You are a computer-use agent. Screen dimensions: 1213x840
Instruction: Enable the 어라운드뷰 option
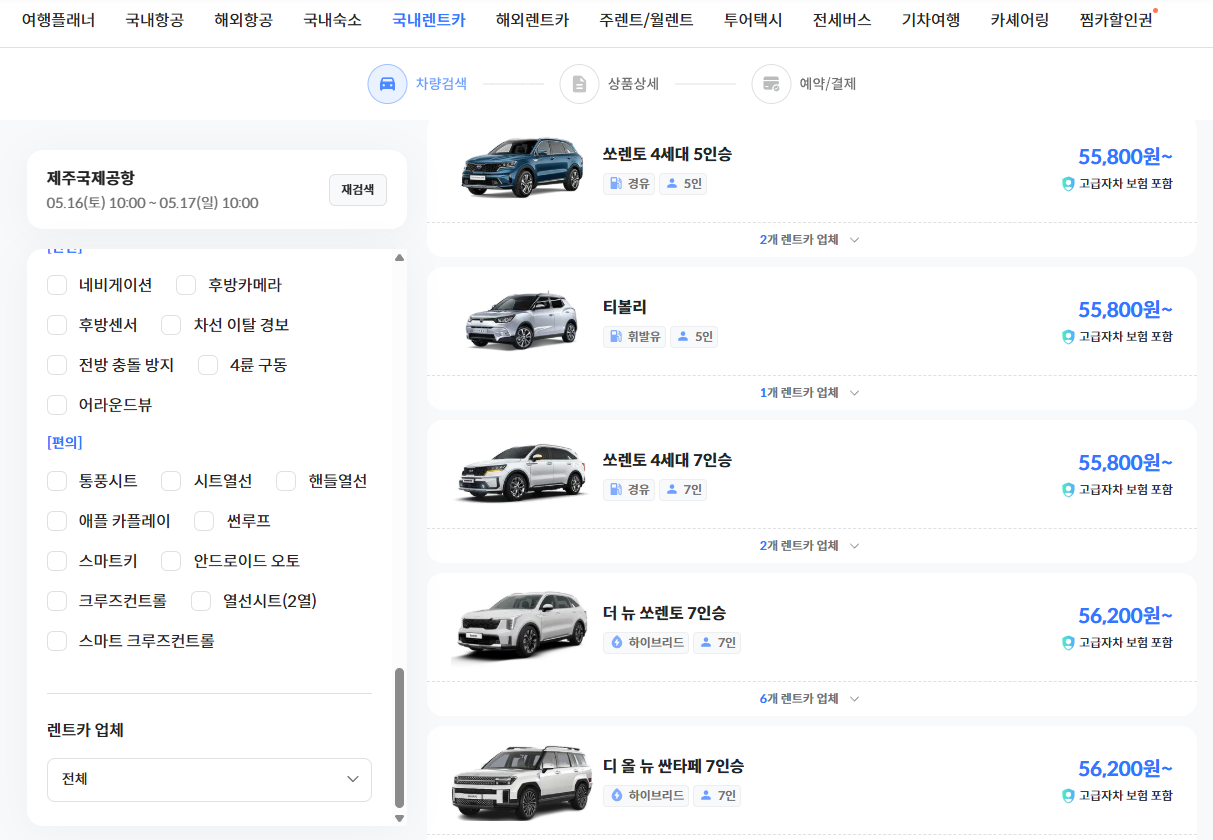57,405
